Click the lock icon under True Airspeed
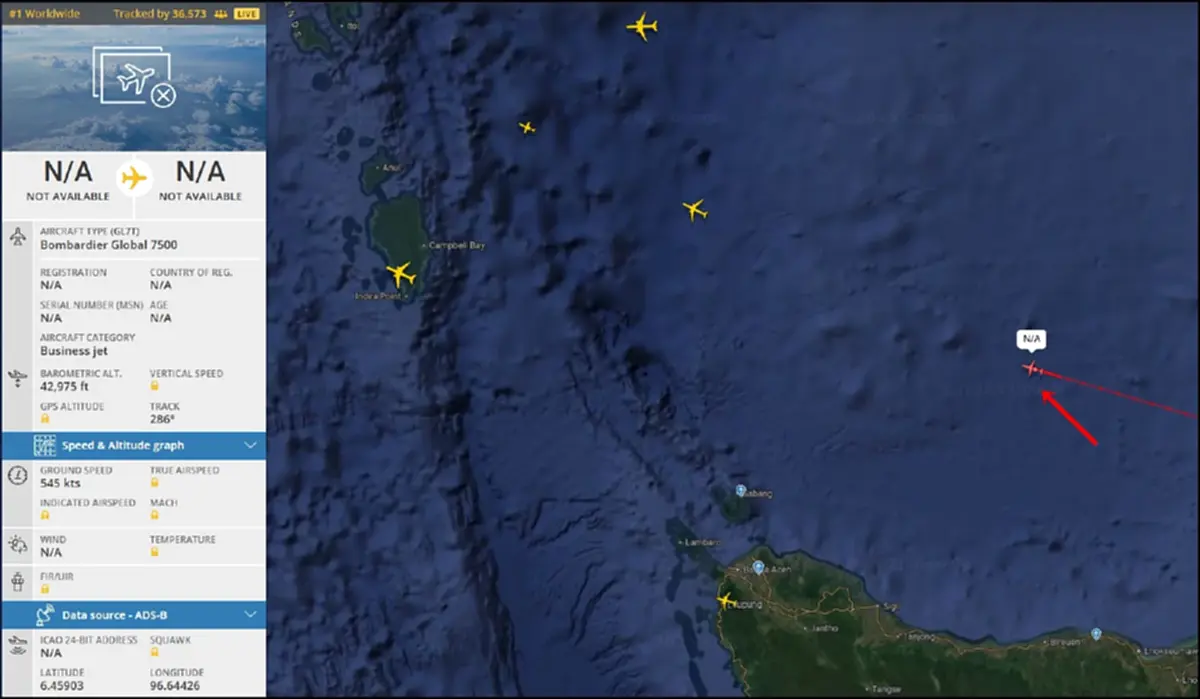This screenshot has width=1200, height=699. point(155,482)
